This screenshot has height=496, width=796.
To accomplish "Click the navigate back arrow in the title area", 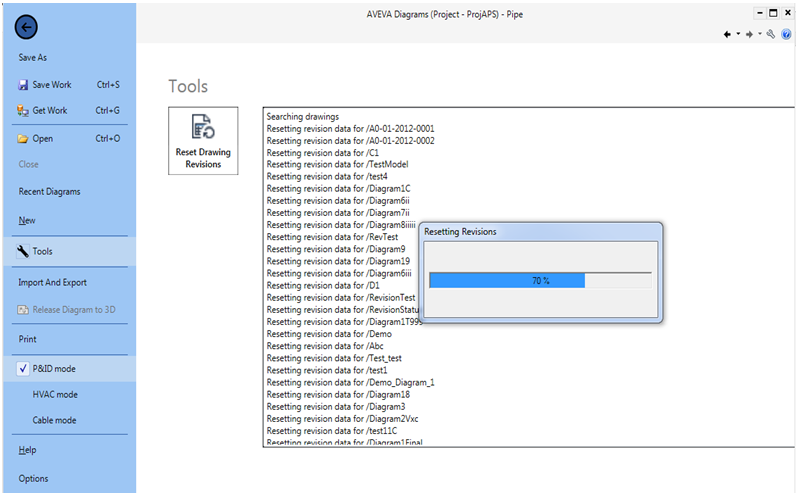I will click(727, 34).
